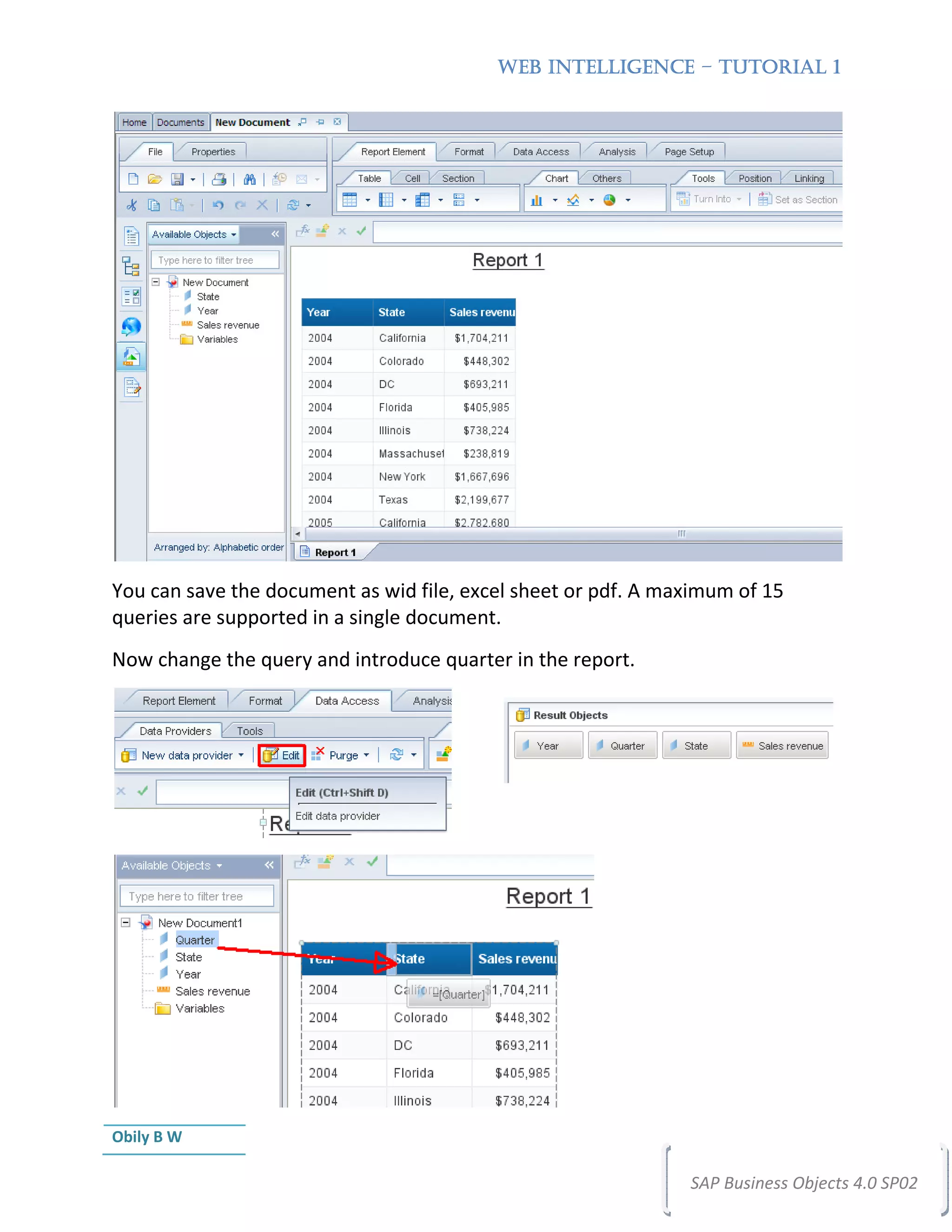Click the Cut scissors icon
Viewport: 952px width, 1232px height.
[x=132, y=205]
